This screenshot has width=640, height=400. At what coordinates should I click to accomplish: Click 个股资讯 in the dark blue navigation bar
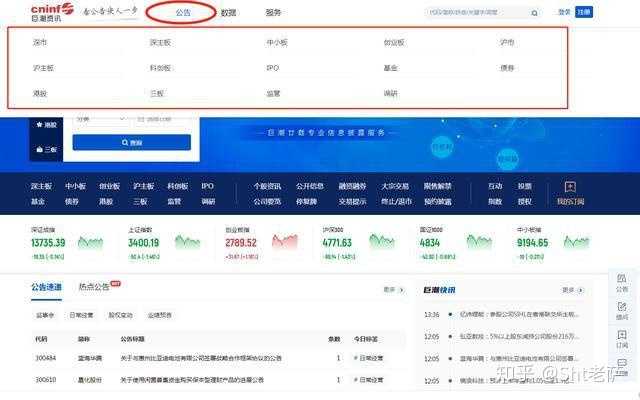[x=267, y=186]
